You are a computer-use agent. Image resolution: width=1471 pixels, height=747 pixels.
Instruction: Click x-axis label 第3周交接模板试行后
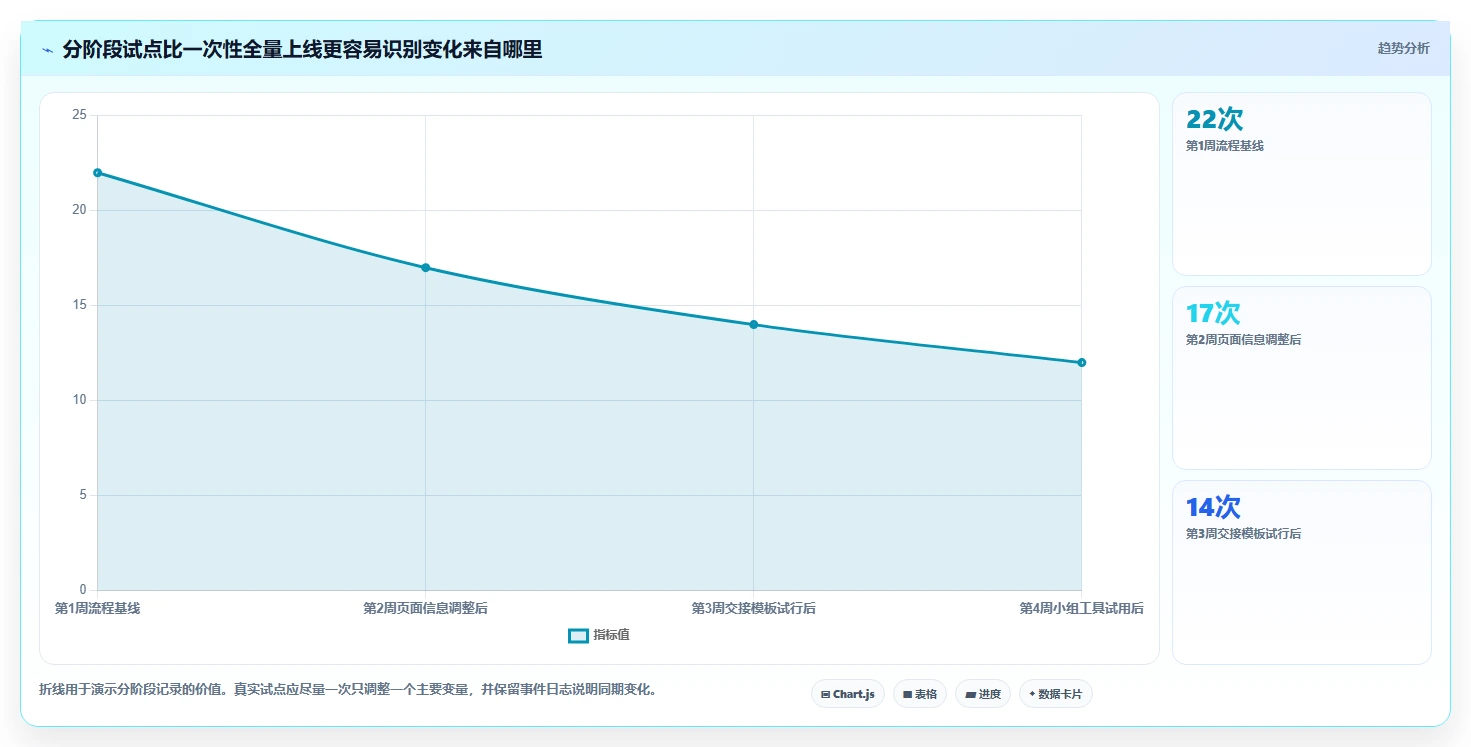[x=754, y=608]
